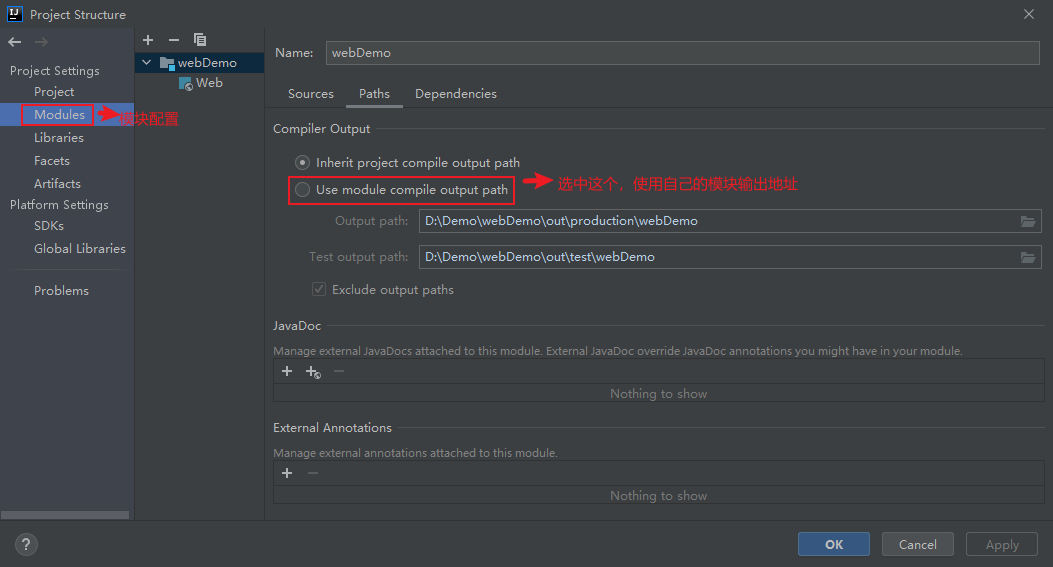This screenshot has height=567, width=1053.
Task: Add a new module with plus icon
Action: [x=148, y=40]
